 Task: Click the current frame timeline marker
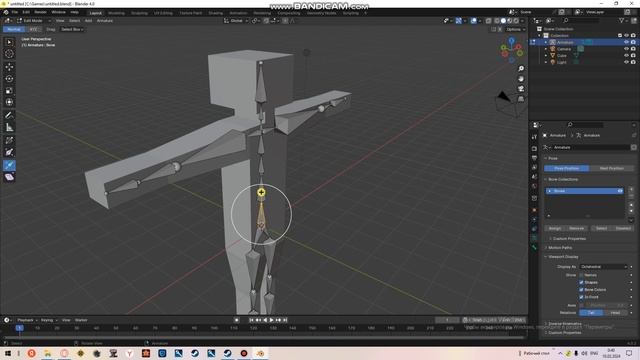click(x=20, y=328)
